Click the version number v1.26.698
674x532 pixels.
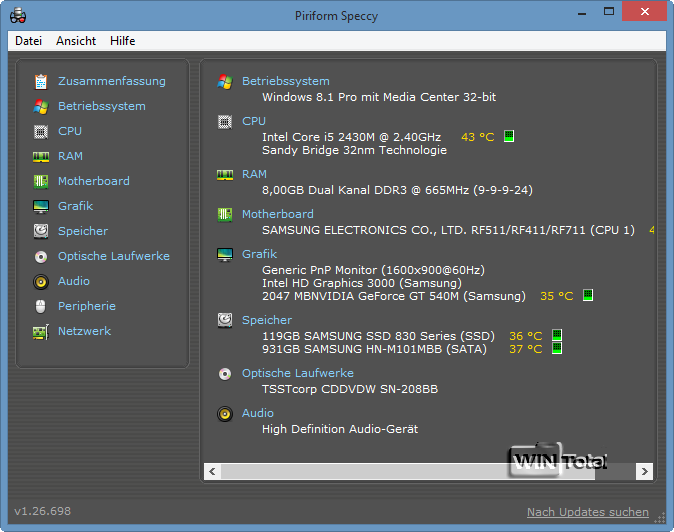(43, 511)
